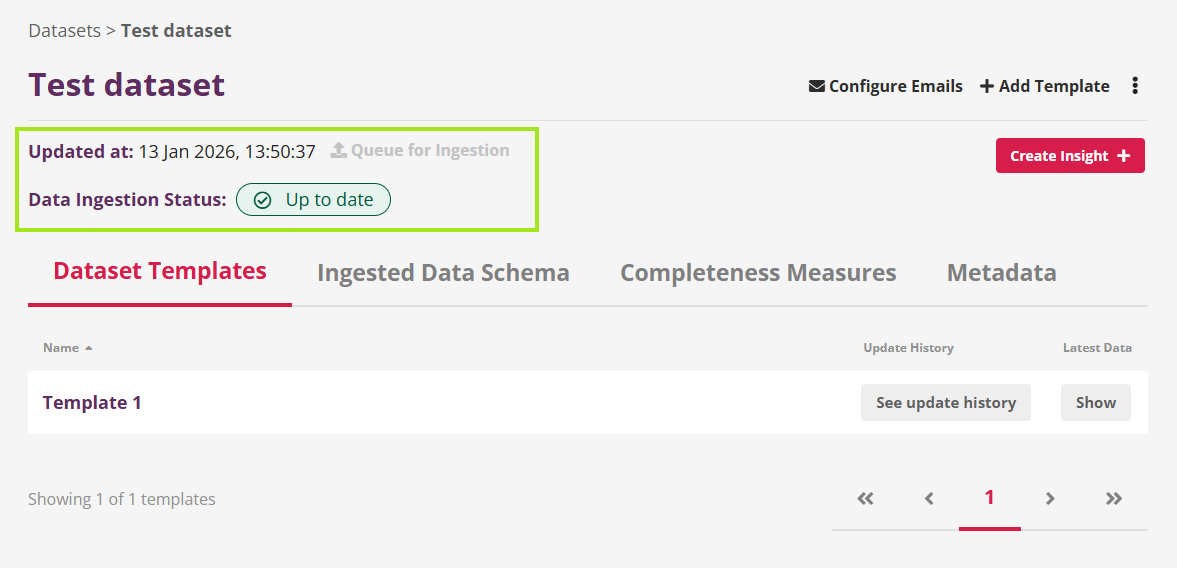Select page 1 in the pagination
Viewport: 1177px width, 568px height.
coord(990,498)
